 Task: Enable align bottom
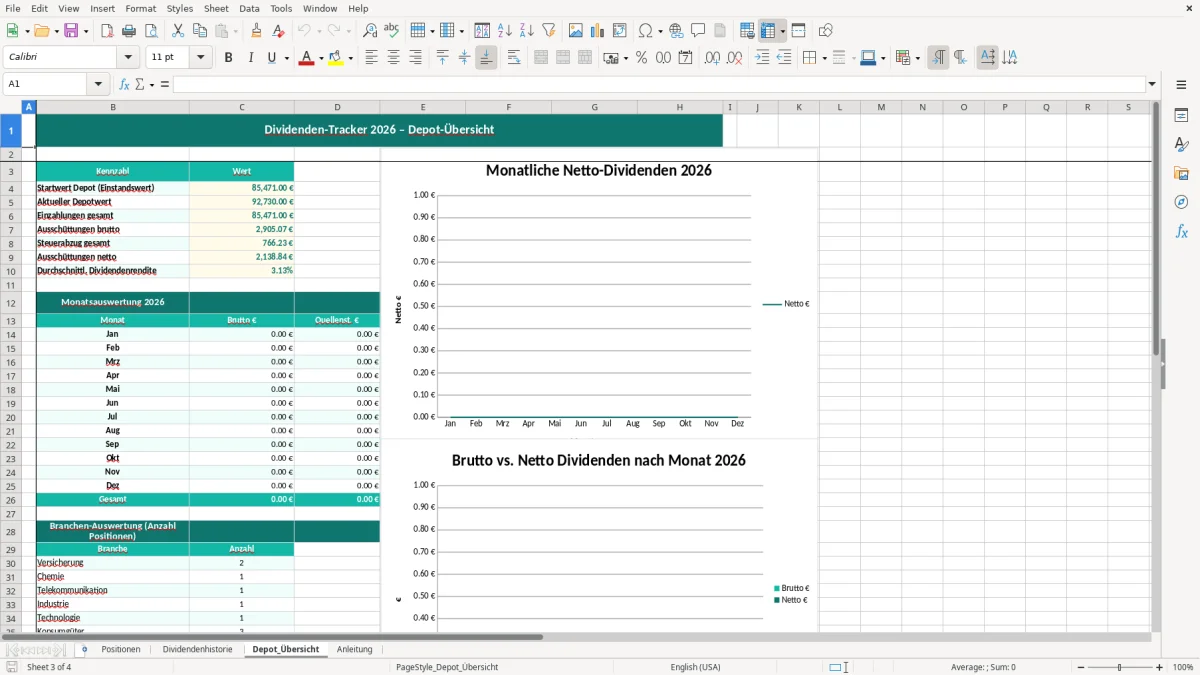pyautogui.click(x=486, y=58)
